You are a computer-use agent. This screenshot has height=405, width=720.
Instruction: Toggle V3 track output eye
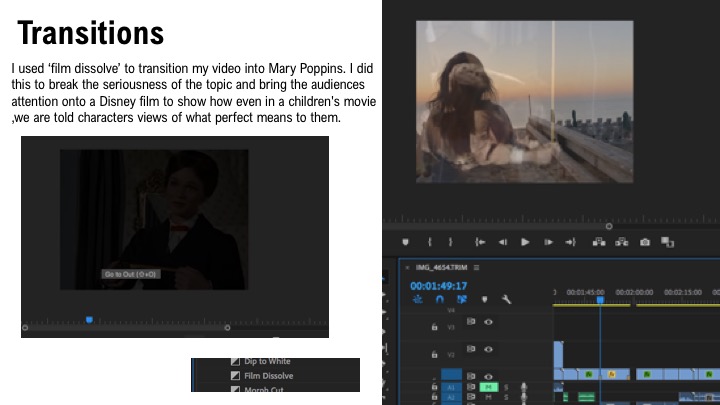pyautogui.click(x=489, y=322)
